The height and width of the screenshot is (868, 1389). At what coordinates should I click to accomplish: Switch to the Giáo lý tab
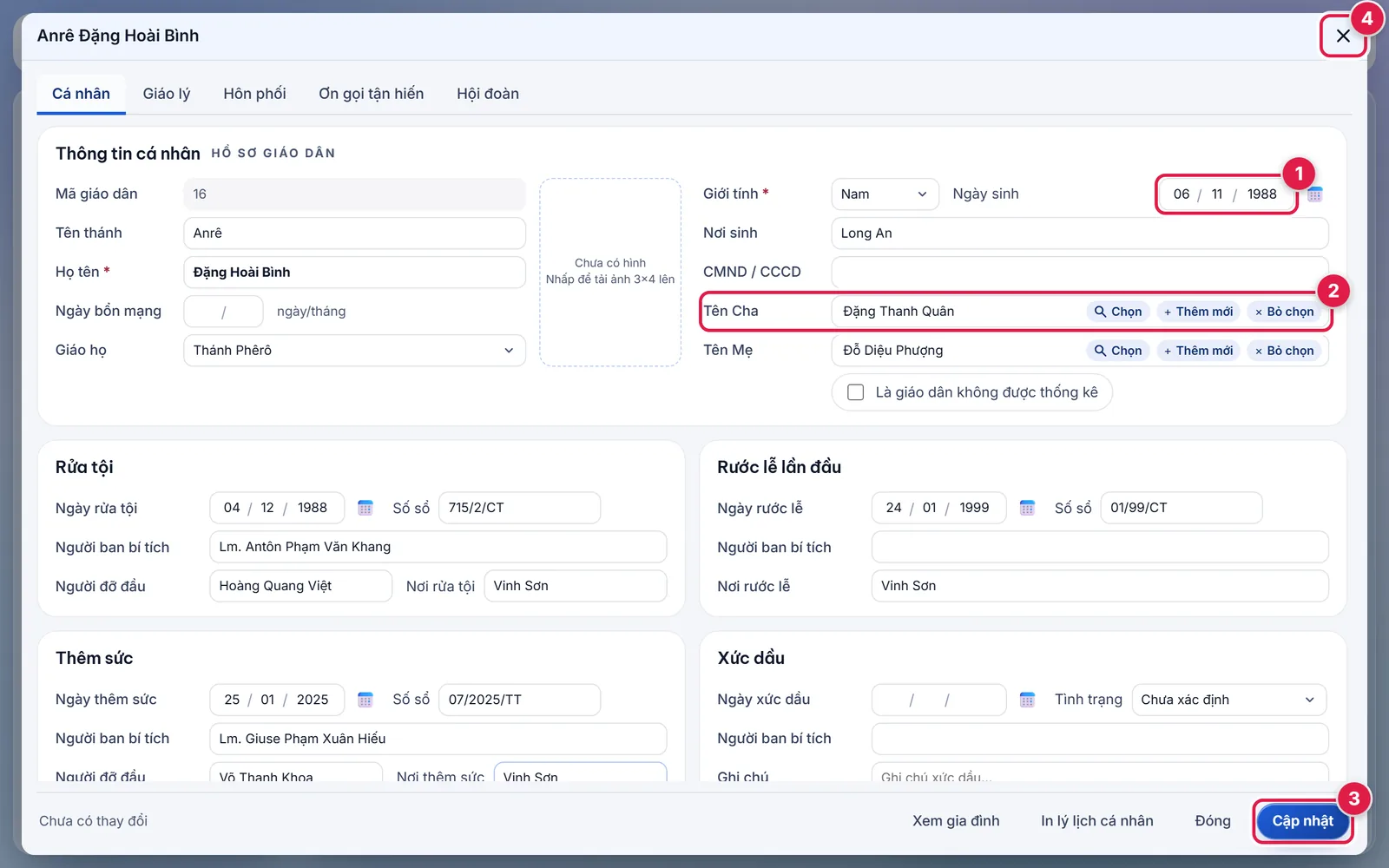pos(167,94)
